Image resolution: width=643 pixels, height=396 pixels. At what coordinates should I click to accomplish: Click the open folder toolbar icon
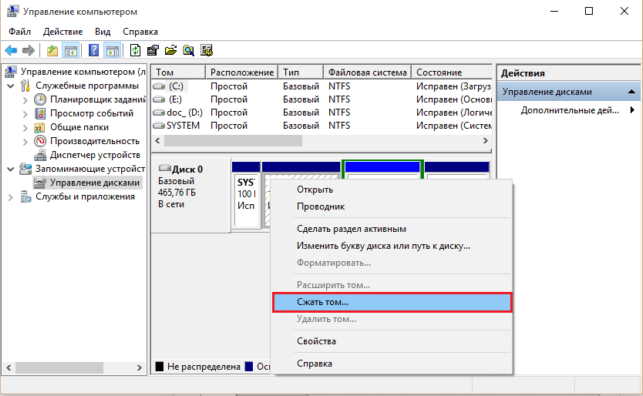click(171, 51)
